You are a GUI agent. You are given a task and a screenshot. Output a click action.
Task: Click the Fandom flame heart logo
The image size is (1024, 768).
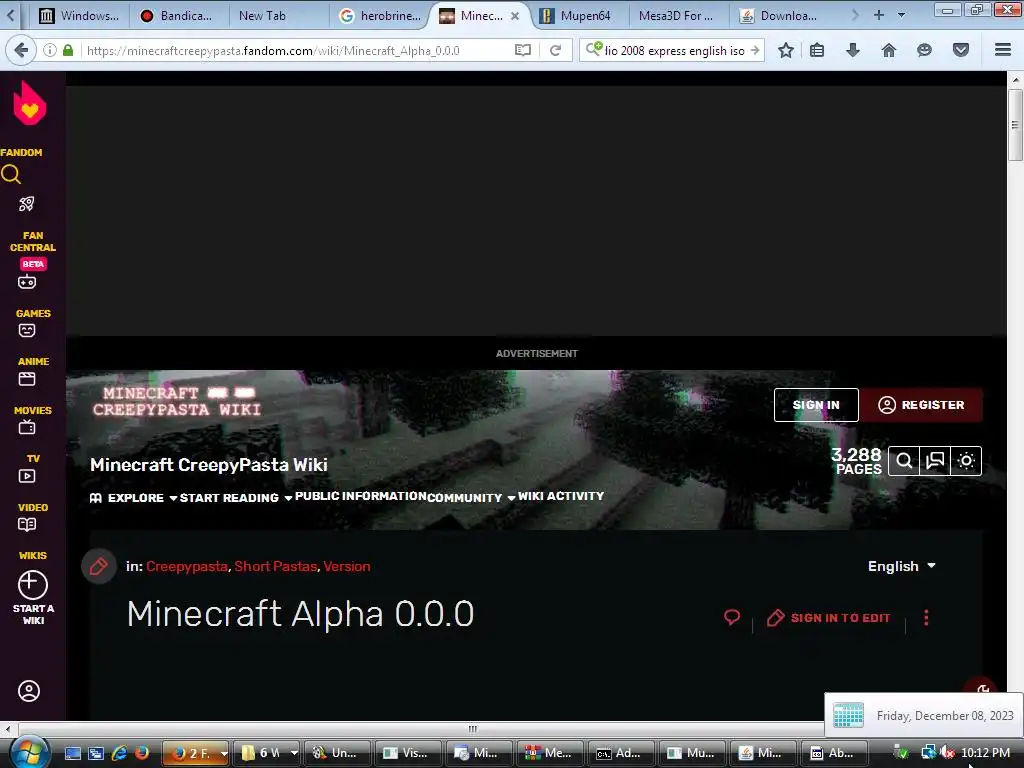(29, 103)
